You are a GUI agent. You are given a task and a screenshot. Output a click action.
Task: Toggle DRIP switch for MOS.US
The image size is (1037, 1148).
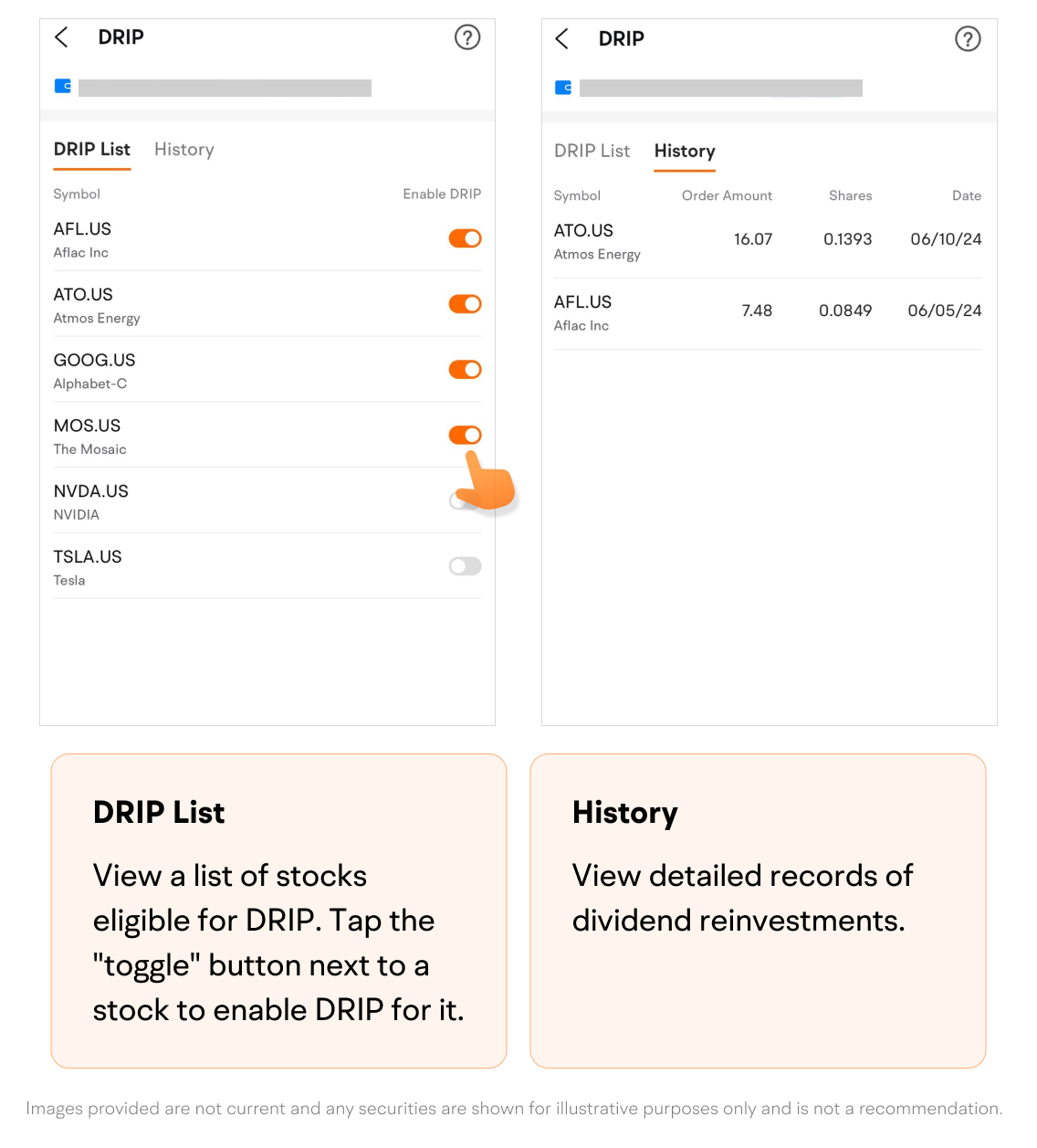[x=465, y=436]
